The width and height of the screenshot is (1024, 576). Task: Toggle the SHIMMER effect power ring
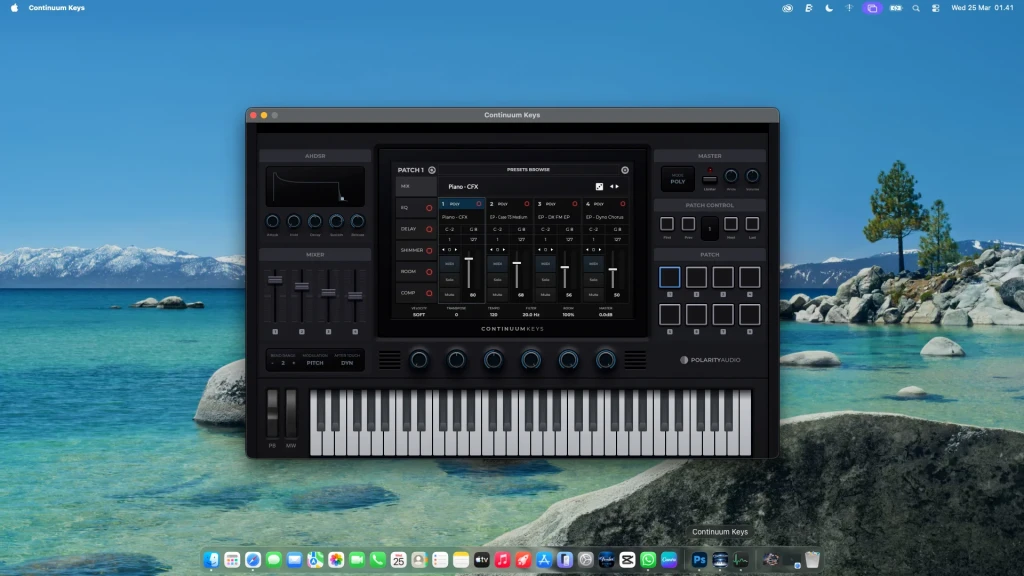(x=429, y=251)
